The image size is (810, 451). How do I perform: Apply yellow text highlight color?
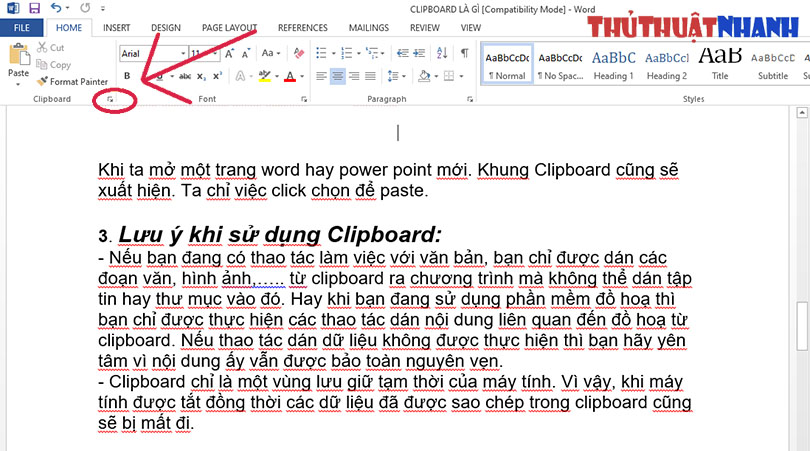pyautogui.click(x=264, y=76)
